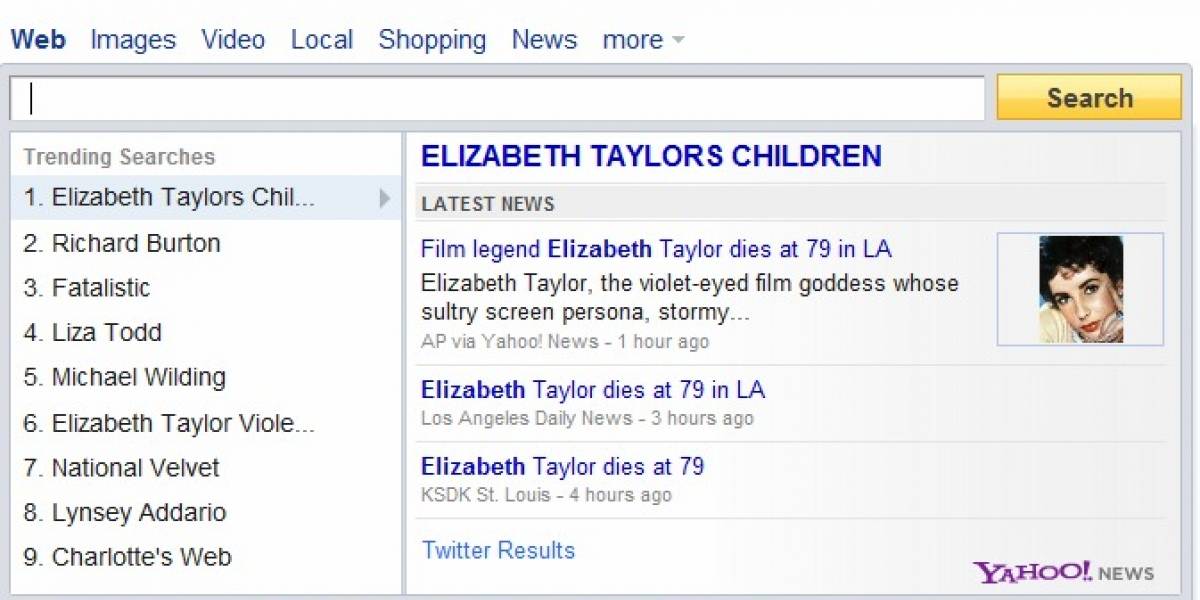Expand the 'more' dropdown menu
This screenshot has width=1200, height=600.
(x=643, y=40)
